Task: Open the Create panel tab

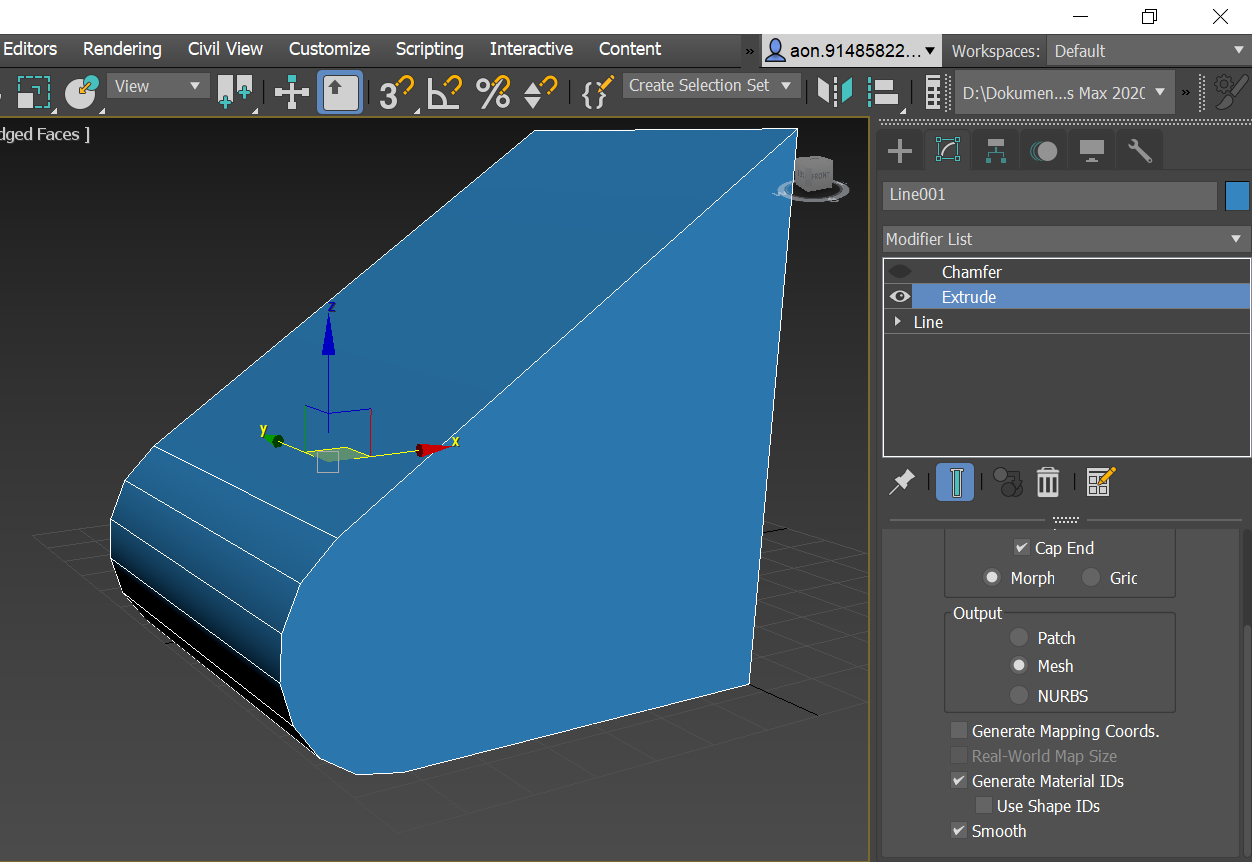Action: tap(900, 151)
